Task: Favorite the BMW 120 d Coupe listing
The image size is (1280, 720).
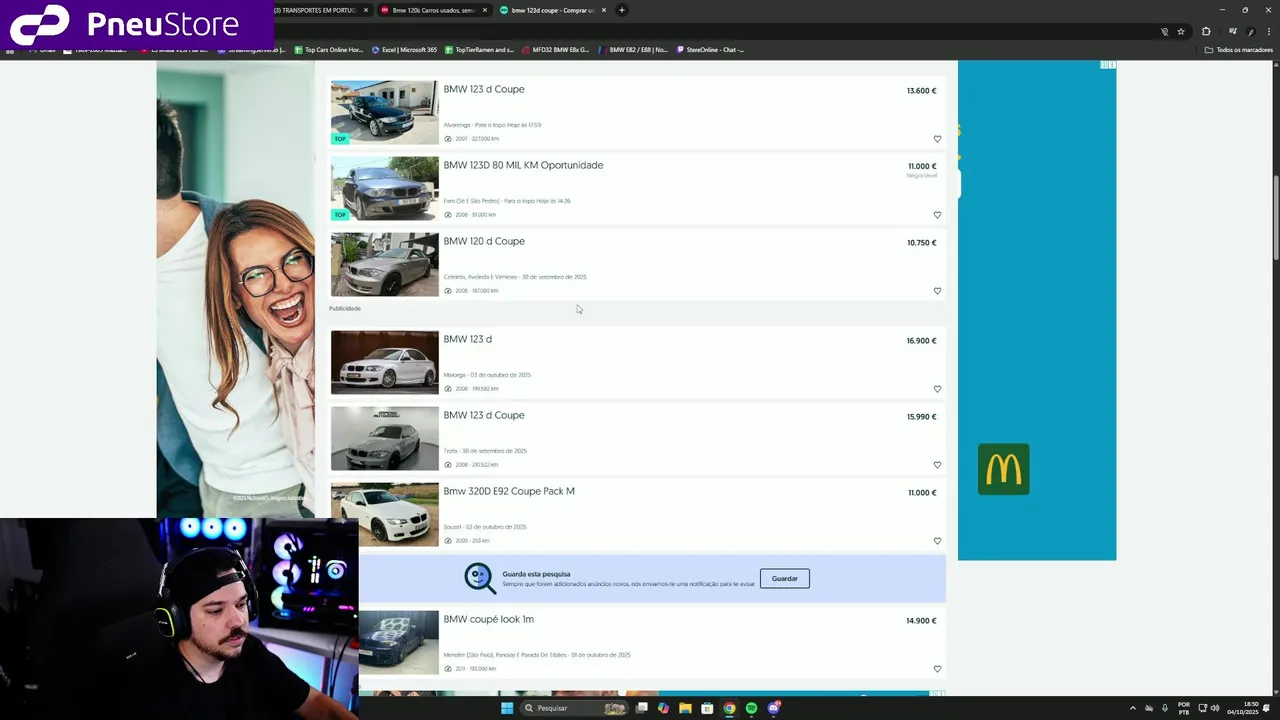Action: [x=937, y=291]
